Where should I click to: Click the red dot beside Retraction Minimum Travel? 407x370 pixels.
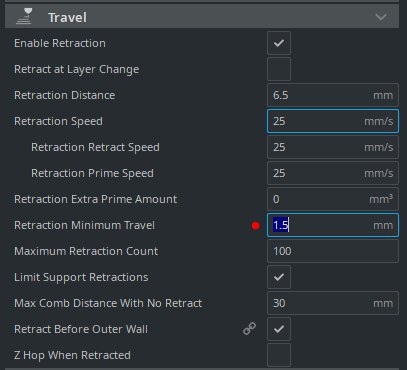(x=256, y=226)
